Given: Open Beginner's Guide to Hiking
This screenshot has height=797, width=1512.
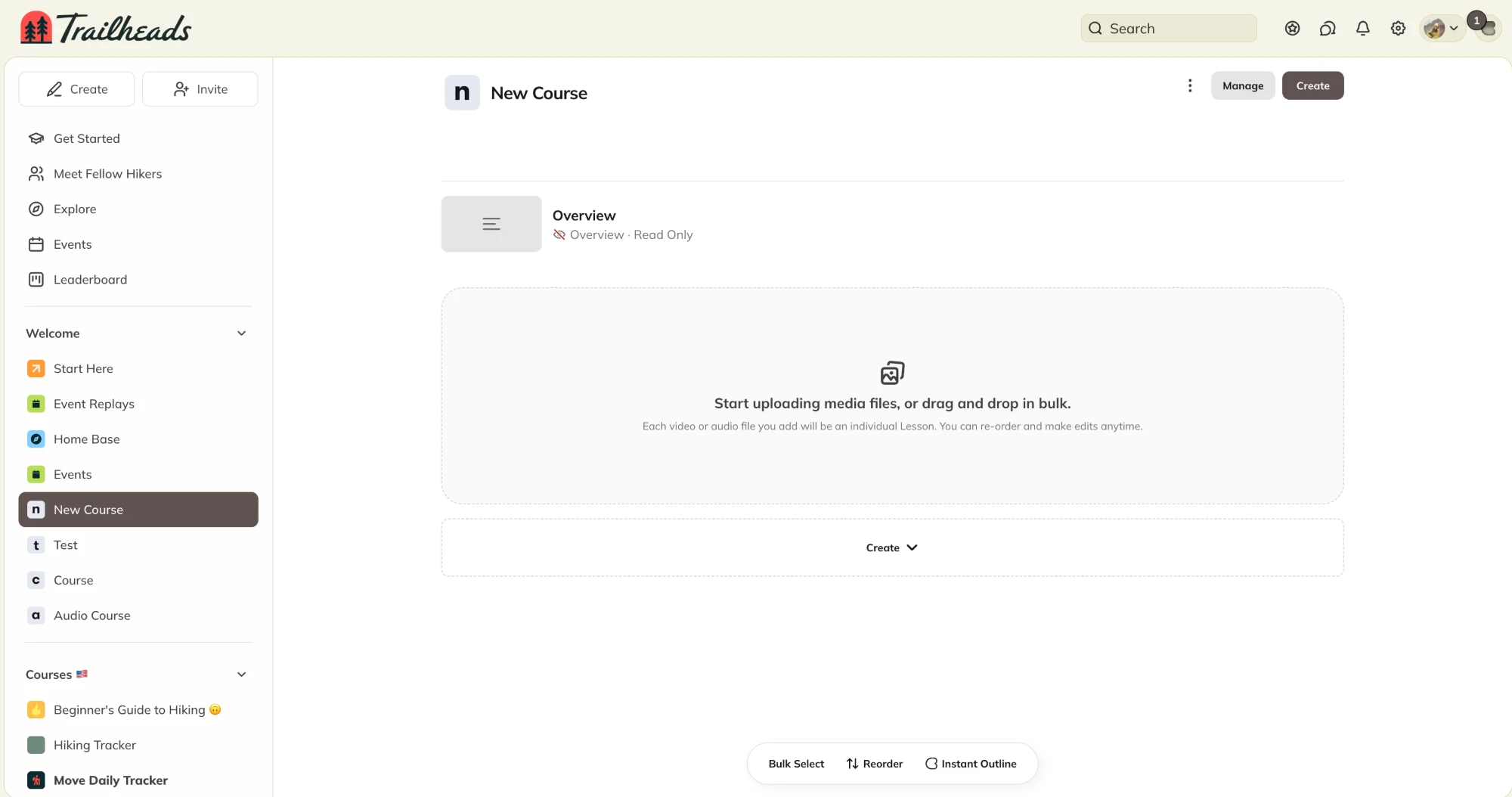Looking at the screenshot, I should tap(138, 710).
